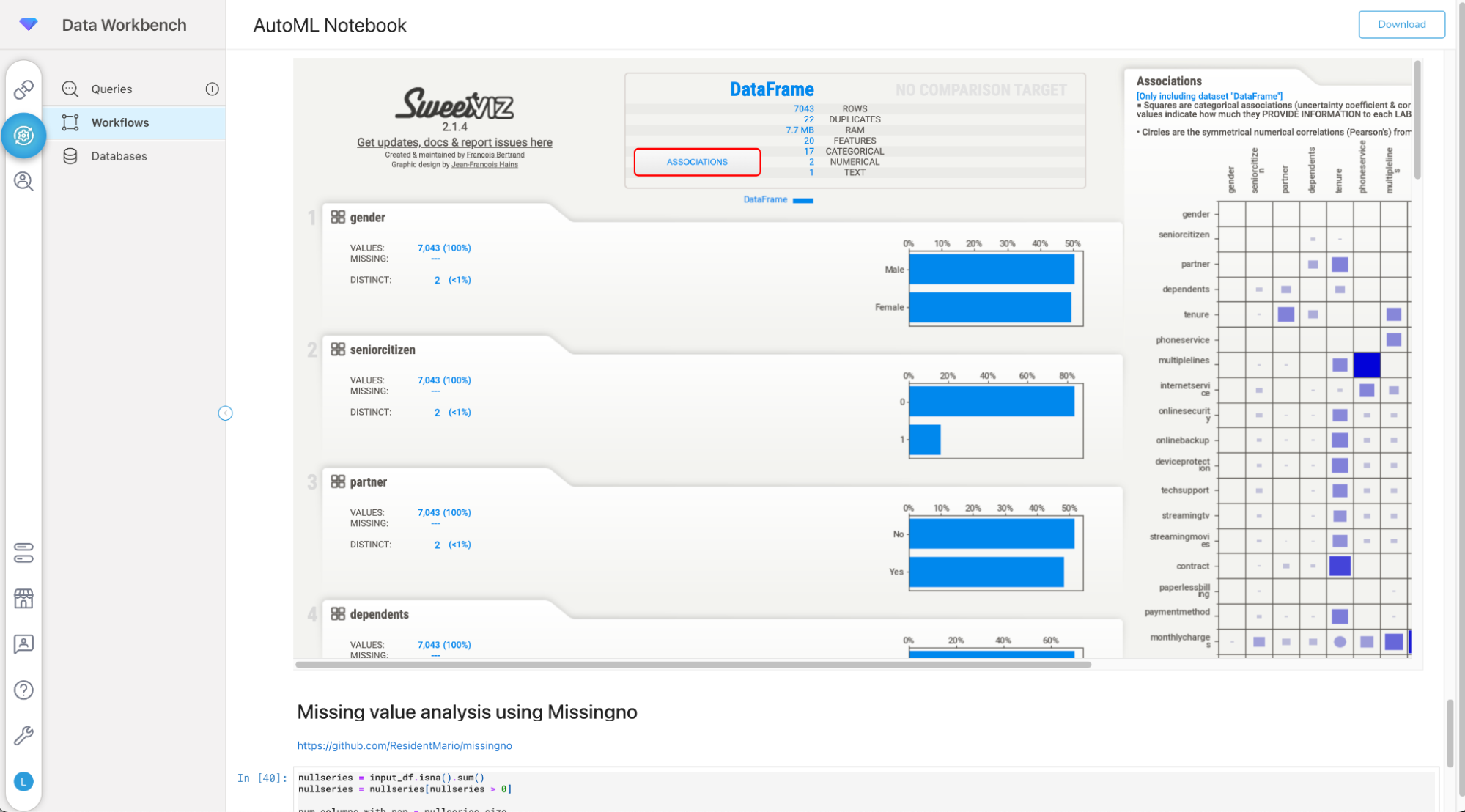The width and height of the screenshot is (1465, 812).
Task: Click the horizontal scrollbar under report
Action: pos(693,665)
